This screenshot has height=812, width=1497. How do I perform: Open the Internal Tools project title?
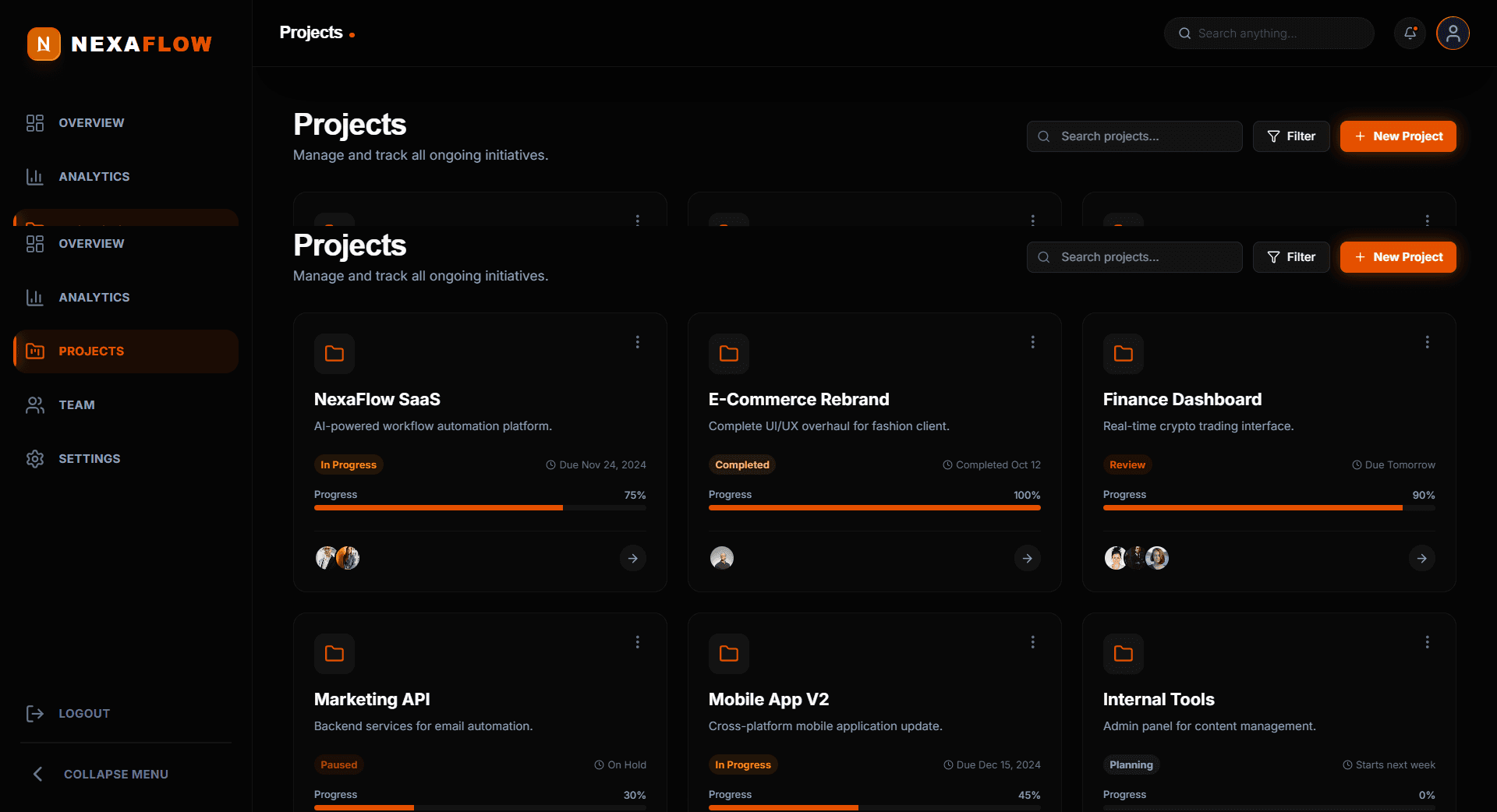click(1159, 700)
